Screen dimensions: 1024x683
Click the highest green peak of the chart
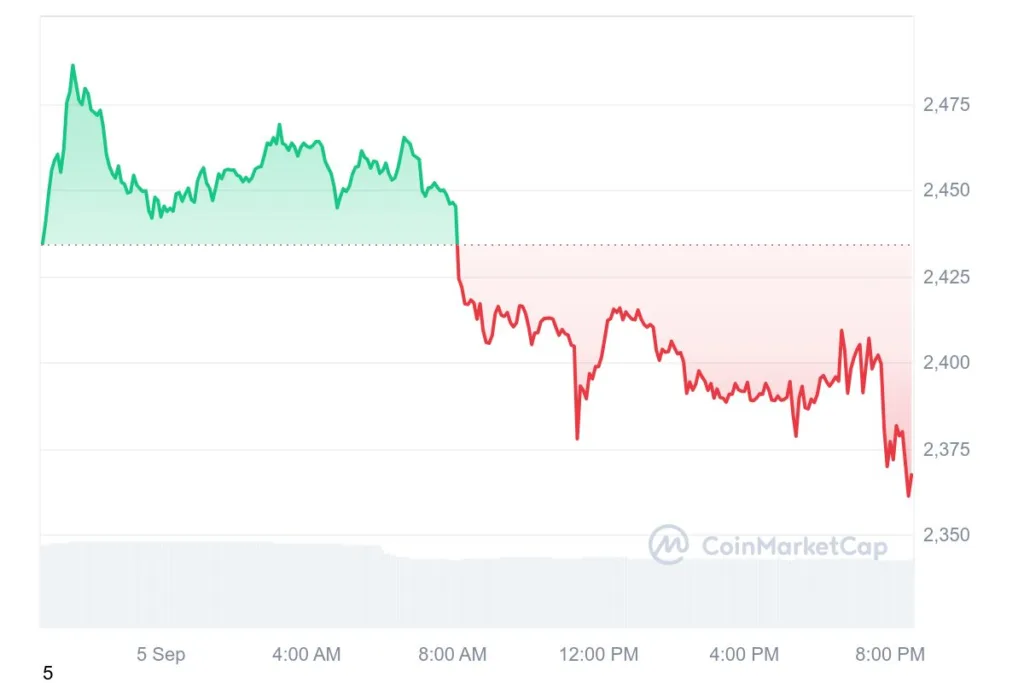72,66
